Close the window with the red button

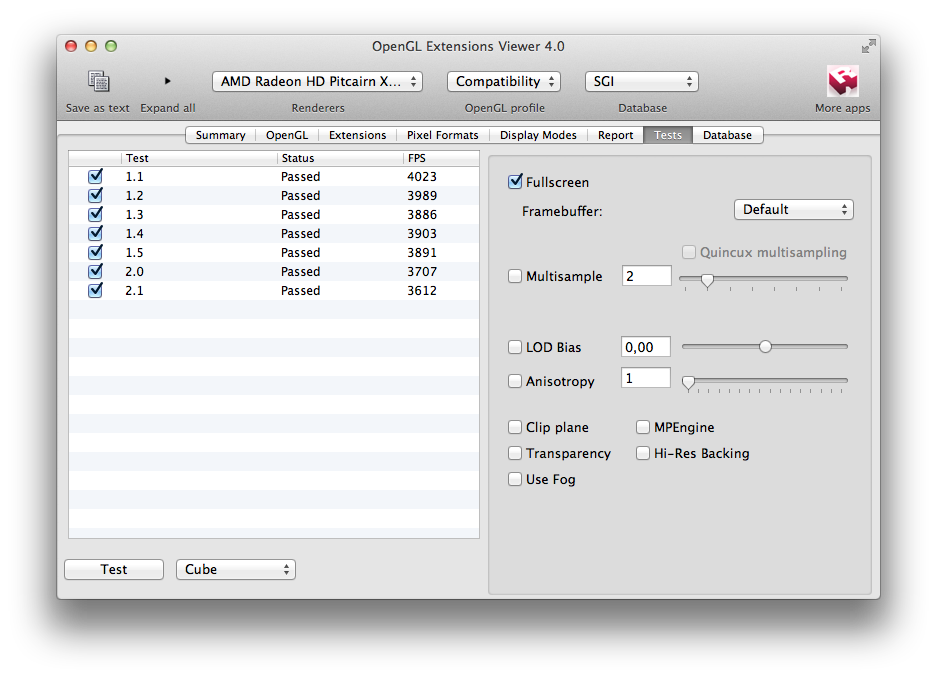tap(71, 46)
